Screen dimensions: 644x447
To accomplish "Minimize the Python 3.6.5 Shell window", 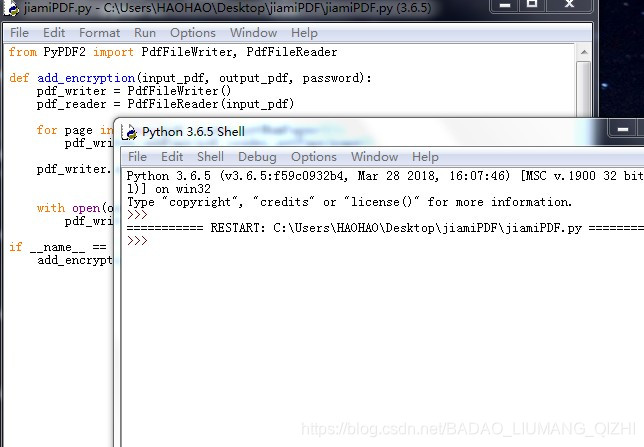I will [x=623, y=129].
